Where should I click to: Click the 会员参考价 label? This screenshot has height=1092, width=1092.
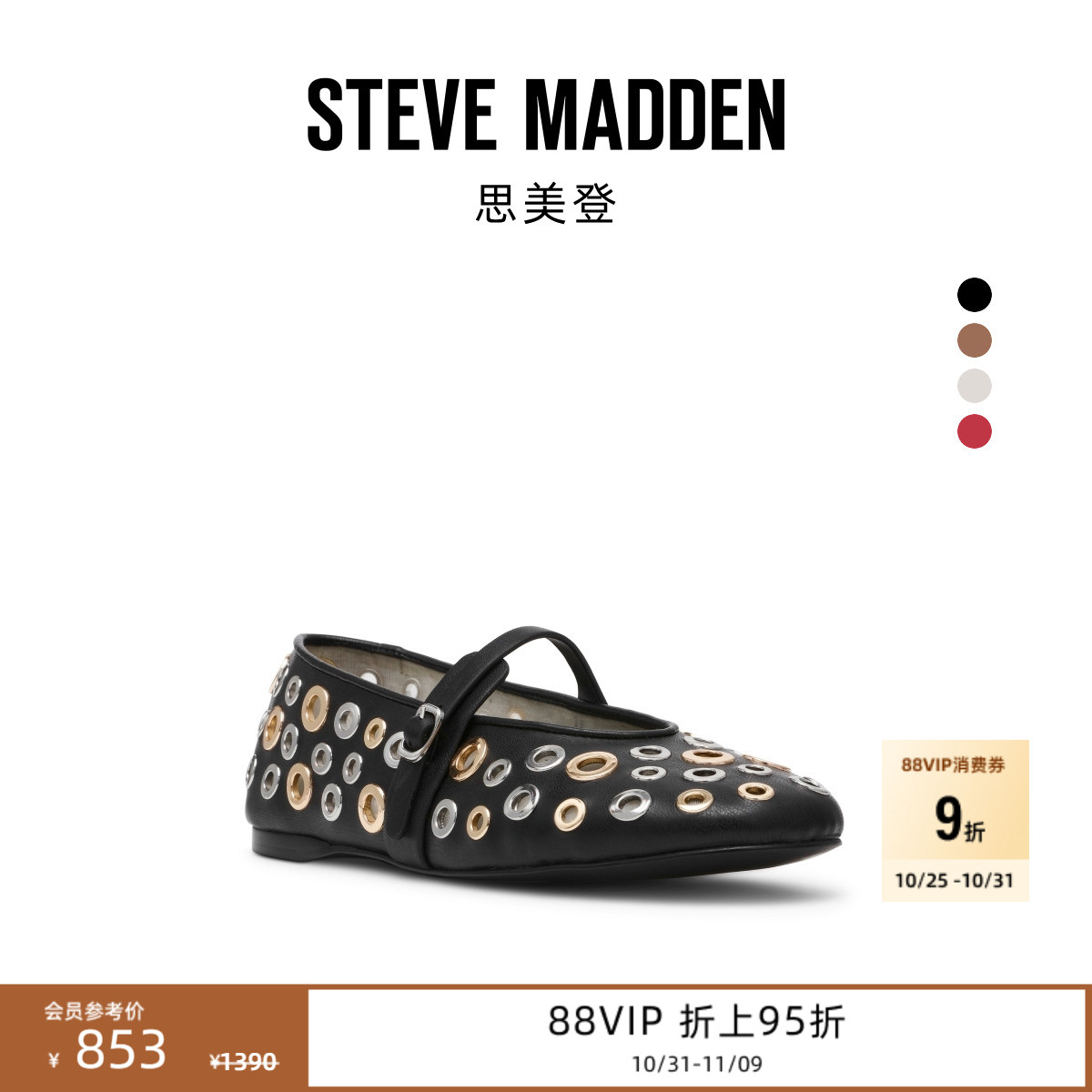pos(94,1010)
